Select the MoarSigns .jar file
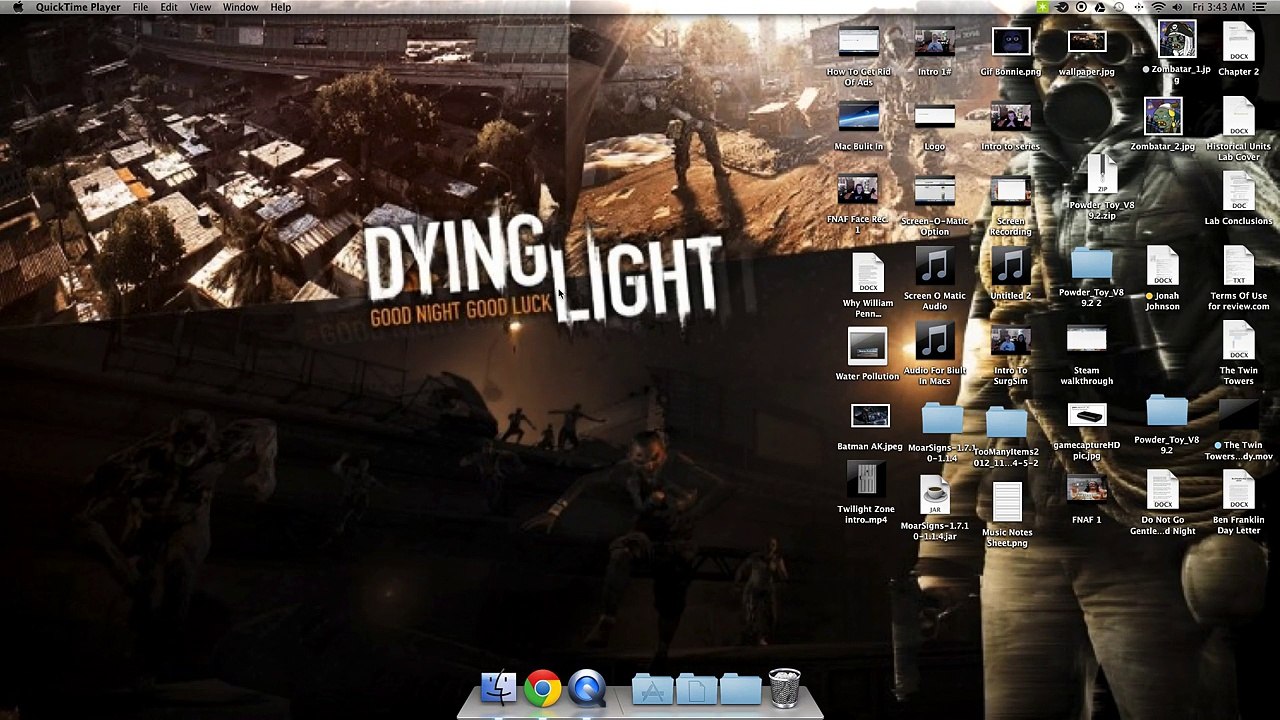Screen dimensions: 1280x720 [x=934, y=497]
